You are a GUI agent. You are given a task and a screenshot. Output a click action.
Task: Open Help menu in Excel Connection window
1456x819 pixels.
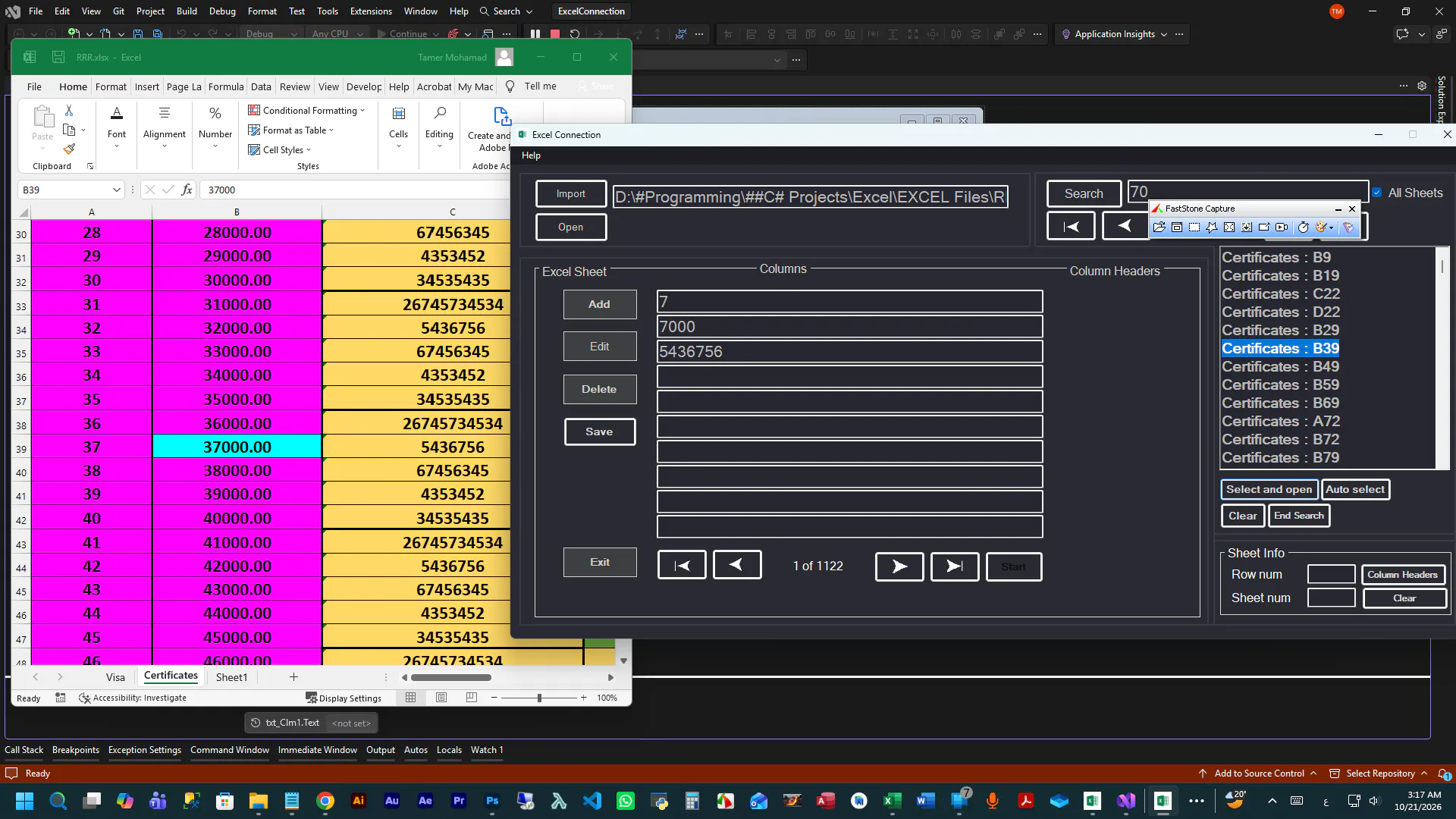point(531,155)
